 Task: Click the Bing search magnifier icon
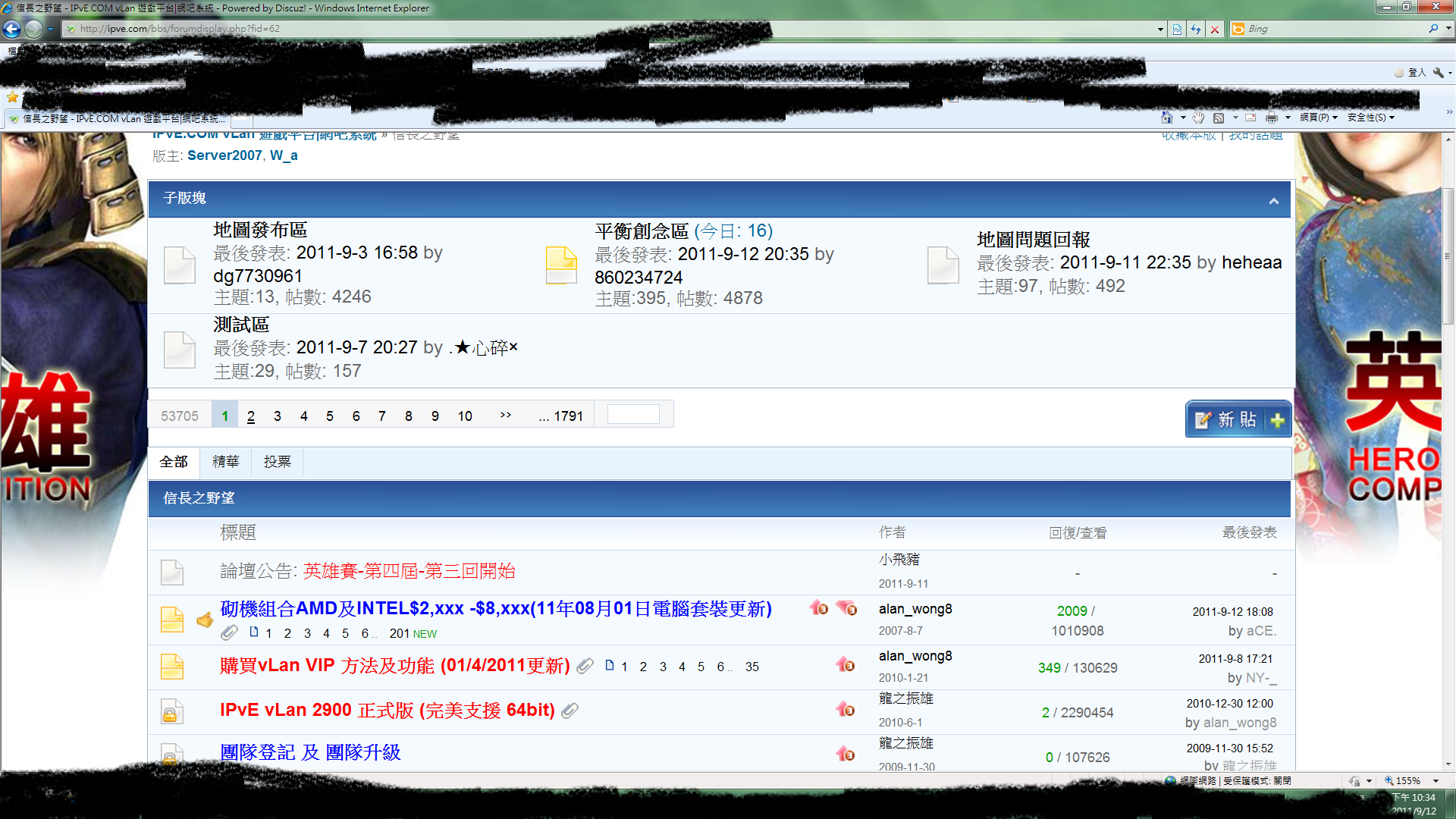[x=1432, y=29]
